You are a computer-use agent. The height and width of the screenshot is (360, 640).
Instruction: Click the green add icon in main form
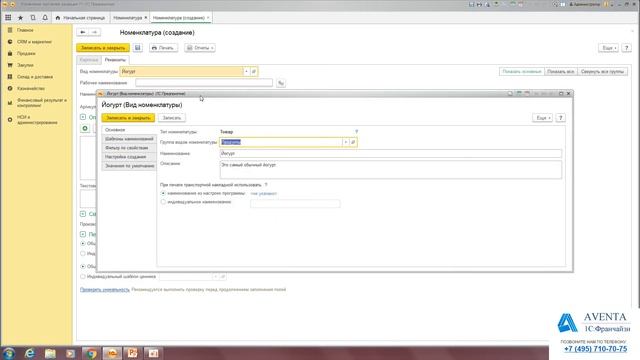(85, 128)
